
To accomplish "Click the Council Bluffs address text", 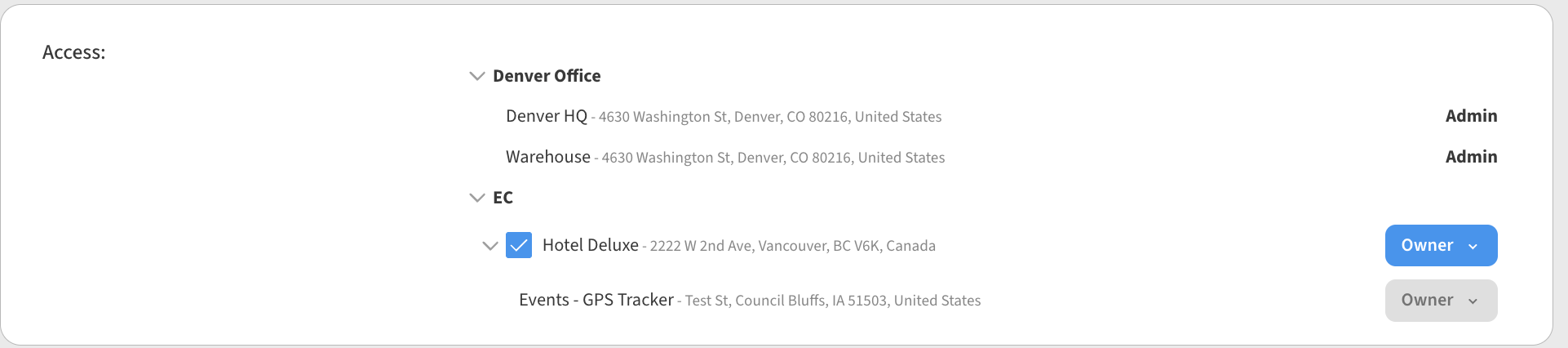I will [832, 301].
